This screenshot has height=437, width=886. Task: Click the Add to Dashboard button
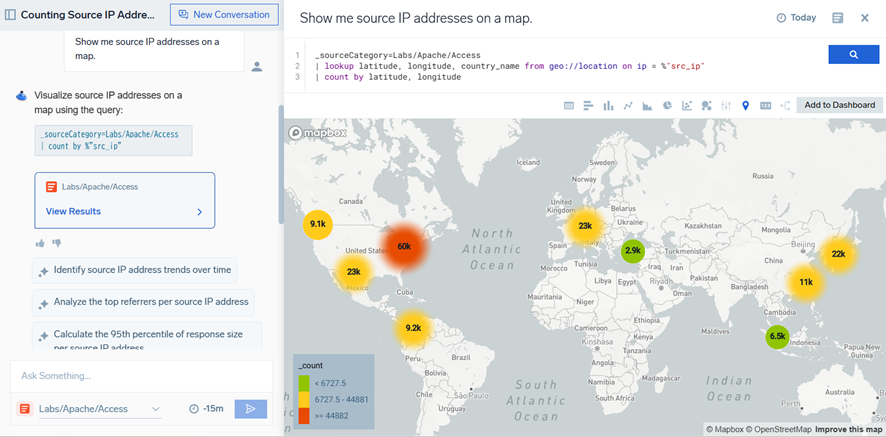tap(839, 105)
